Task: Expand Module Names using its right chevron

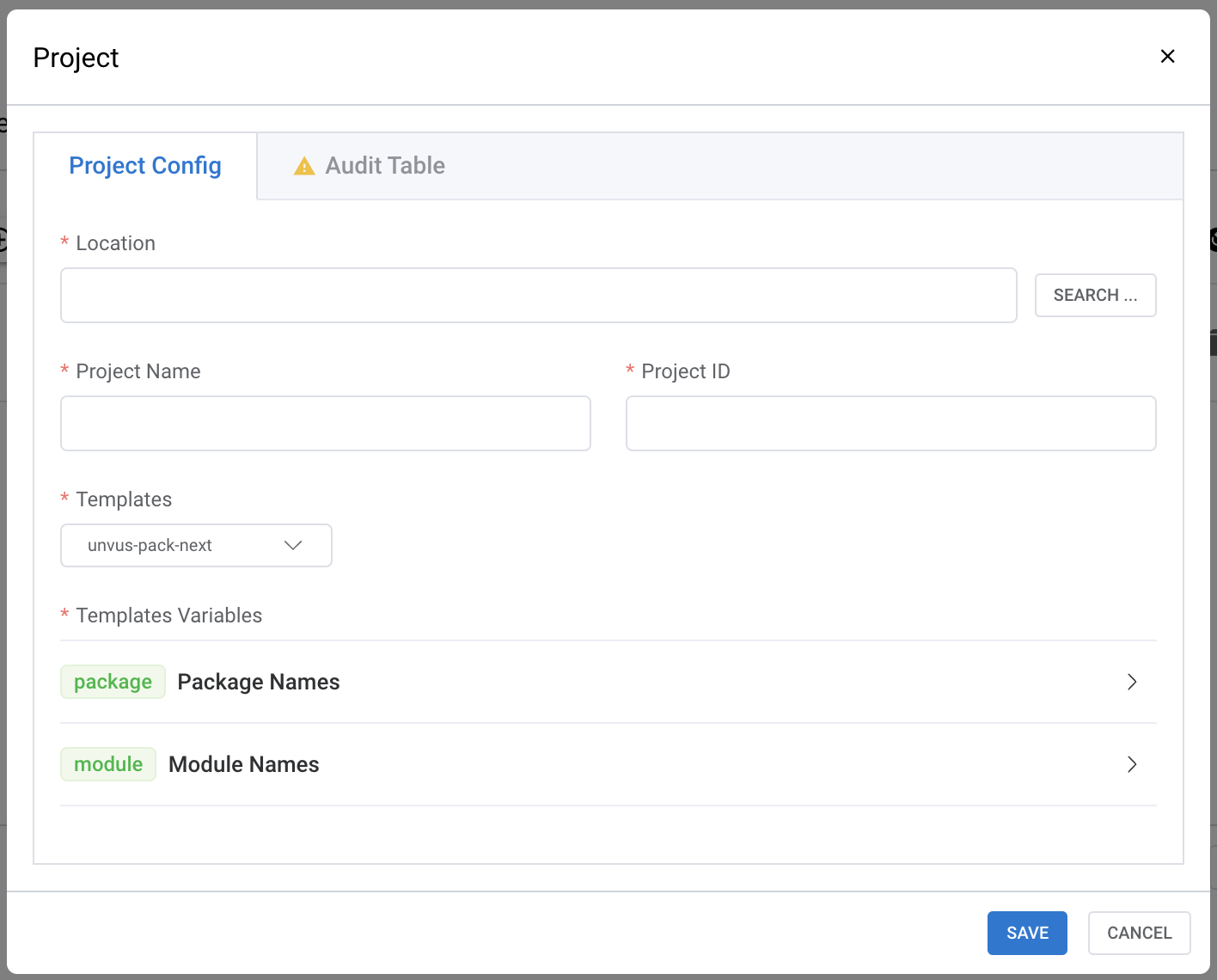Action: click(1132, 764)
